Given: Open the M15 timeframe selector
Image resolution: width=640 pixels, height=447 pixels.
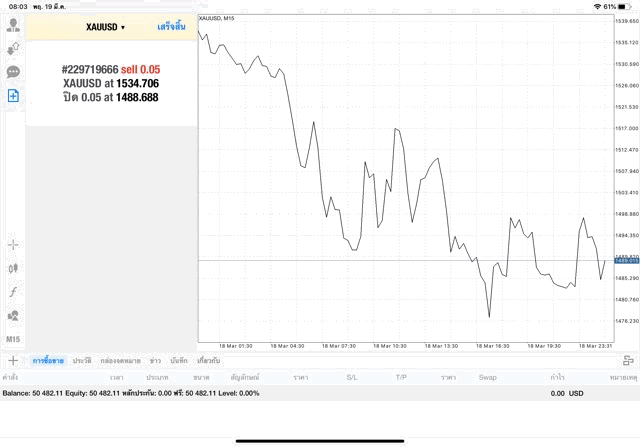Looking at the screenshot, I should click(13, 339).
